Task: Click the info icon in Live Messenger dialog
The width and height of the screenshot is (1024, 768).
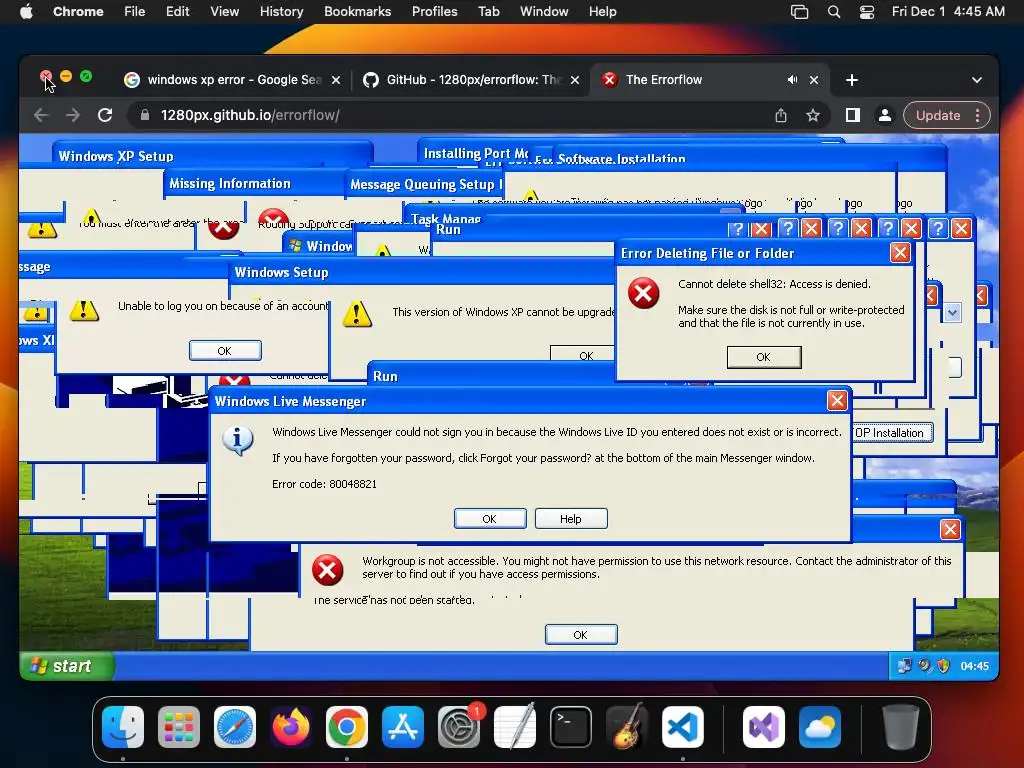Action: coord(238,441)
